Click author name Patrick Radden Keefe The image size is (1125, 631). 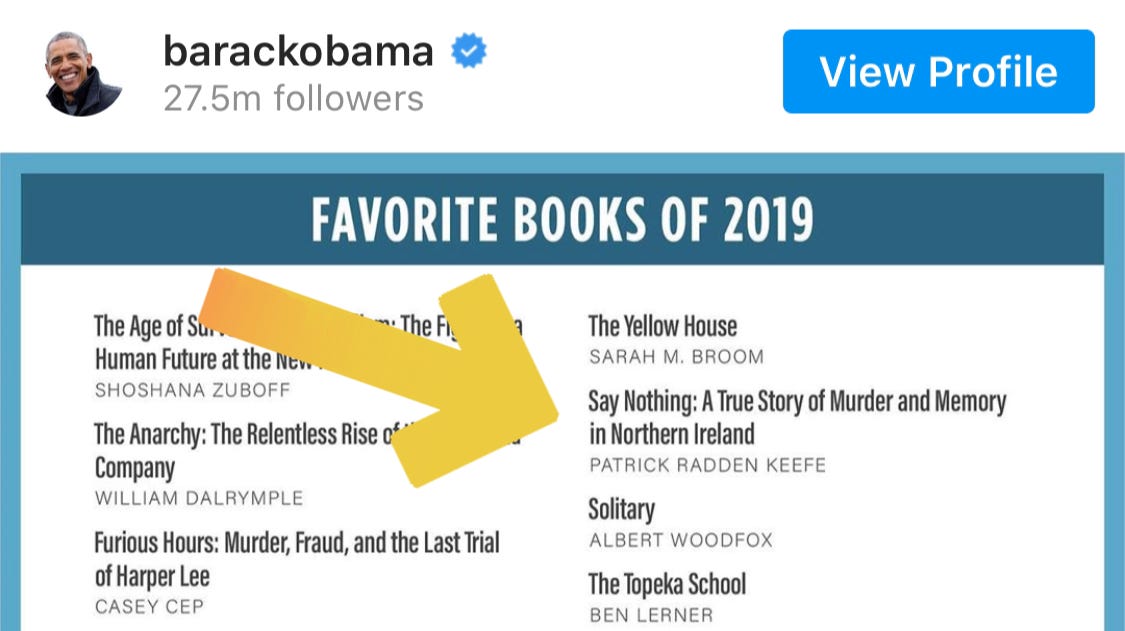(x=707, y=465)
